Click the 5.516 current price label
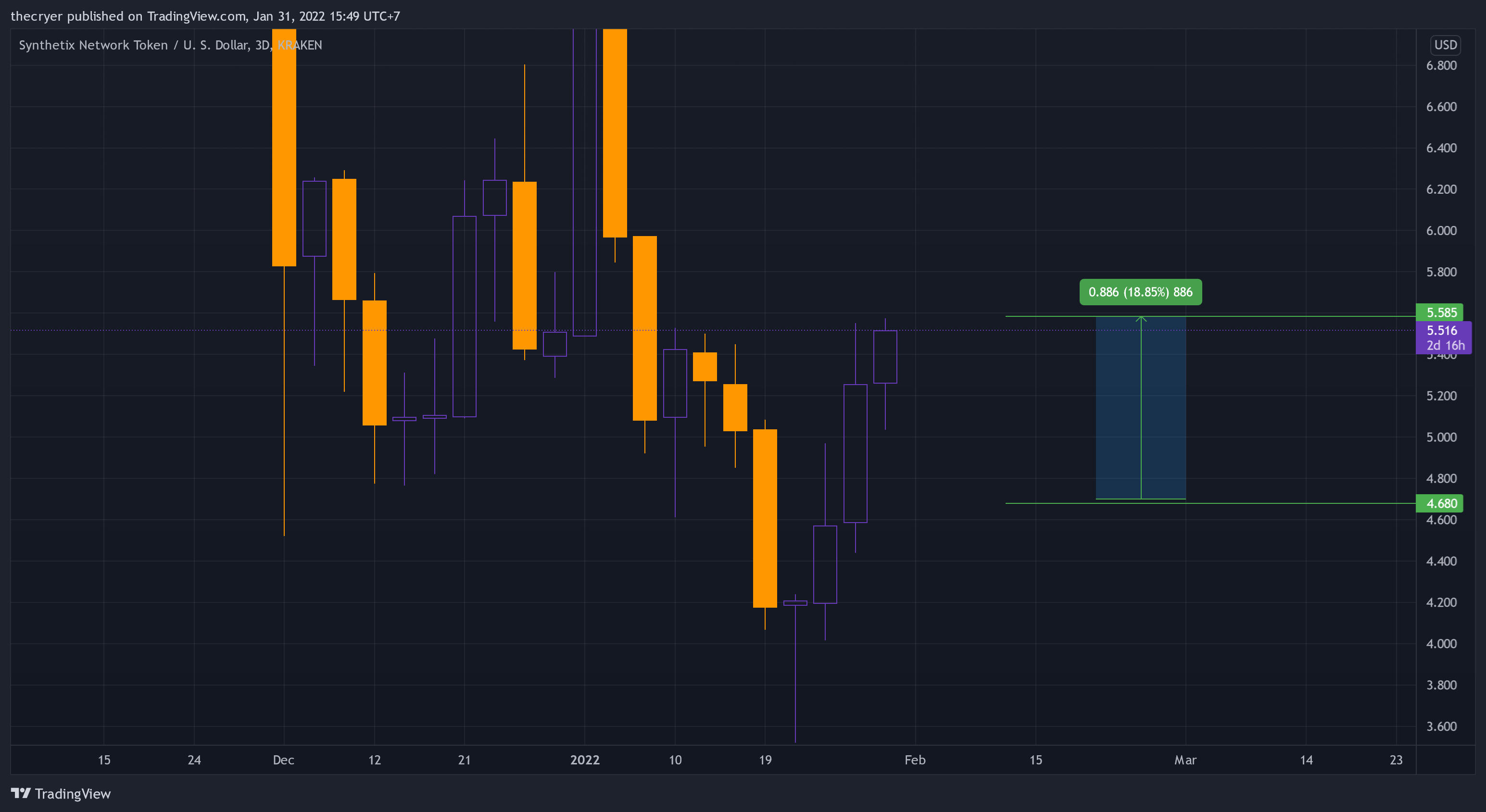The width and height of the screenshot is (1486, 812). click(1442, 330)
